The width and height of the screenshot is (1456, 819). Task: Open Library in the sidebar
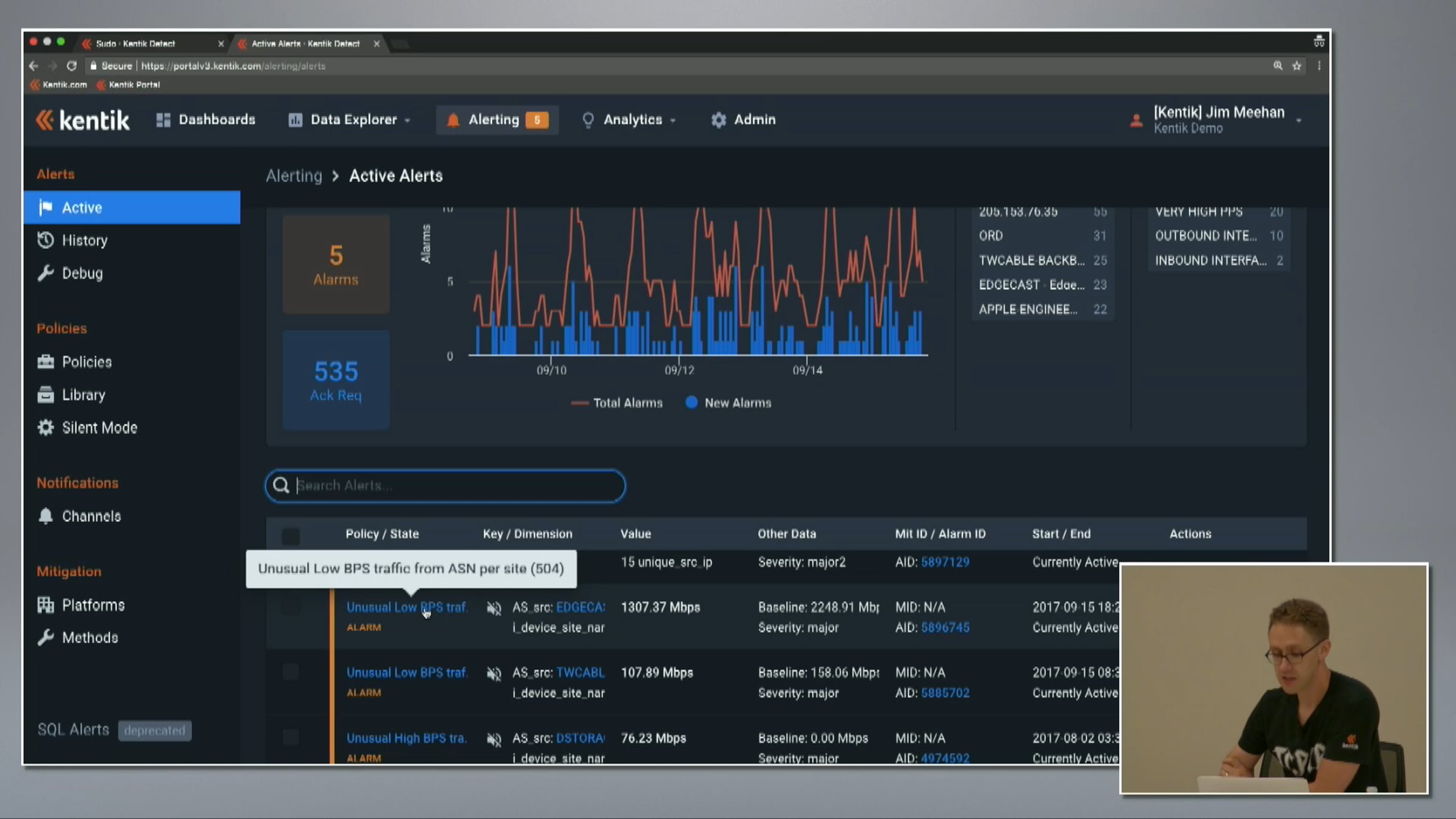tap(83, 395)
